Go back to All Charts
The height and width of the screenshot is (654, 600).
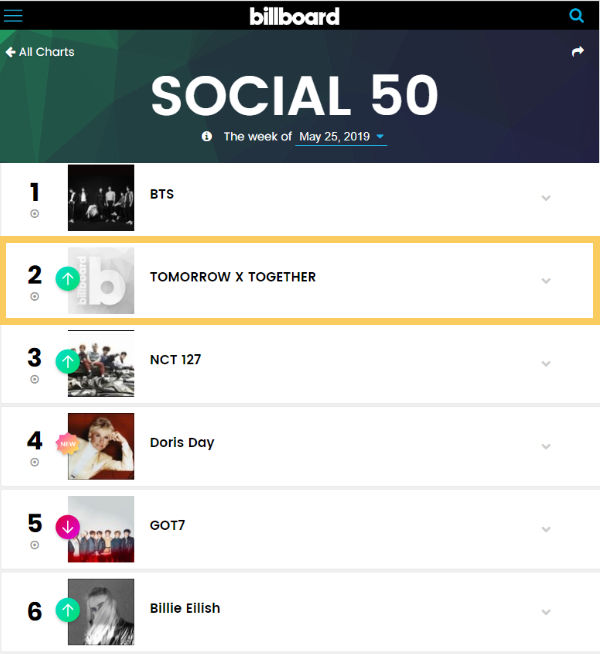[x=40, y=52]
